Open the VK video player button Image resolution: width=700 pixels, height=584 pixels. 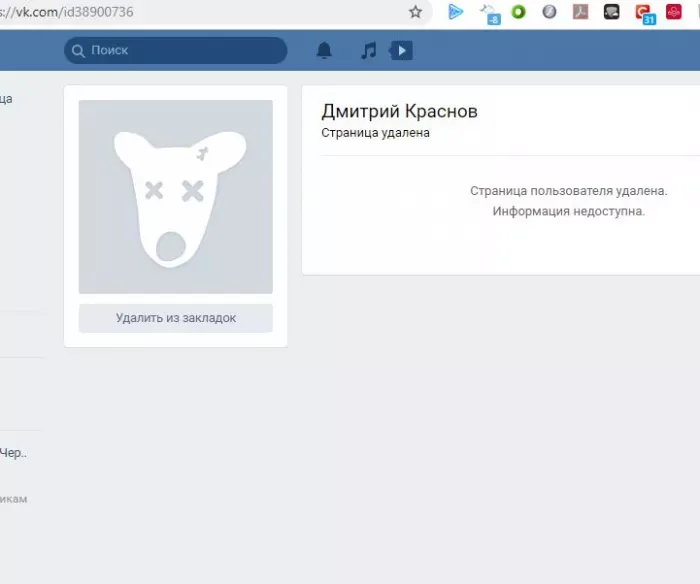point(401,50)
